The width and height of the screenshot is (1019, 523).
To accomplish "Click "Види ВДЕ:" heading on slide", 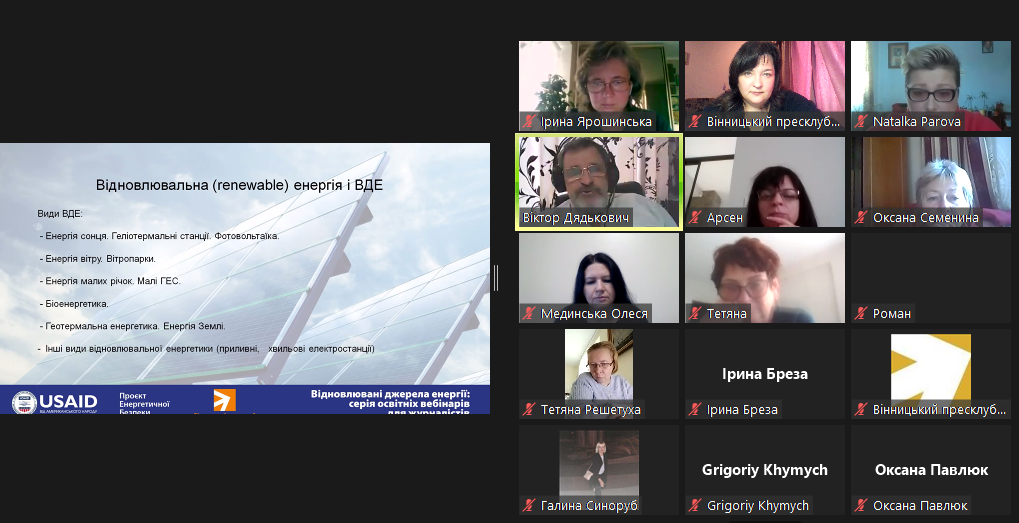I will pos(60,213).
